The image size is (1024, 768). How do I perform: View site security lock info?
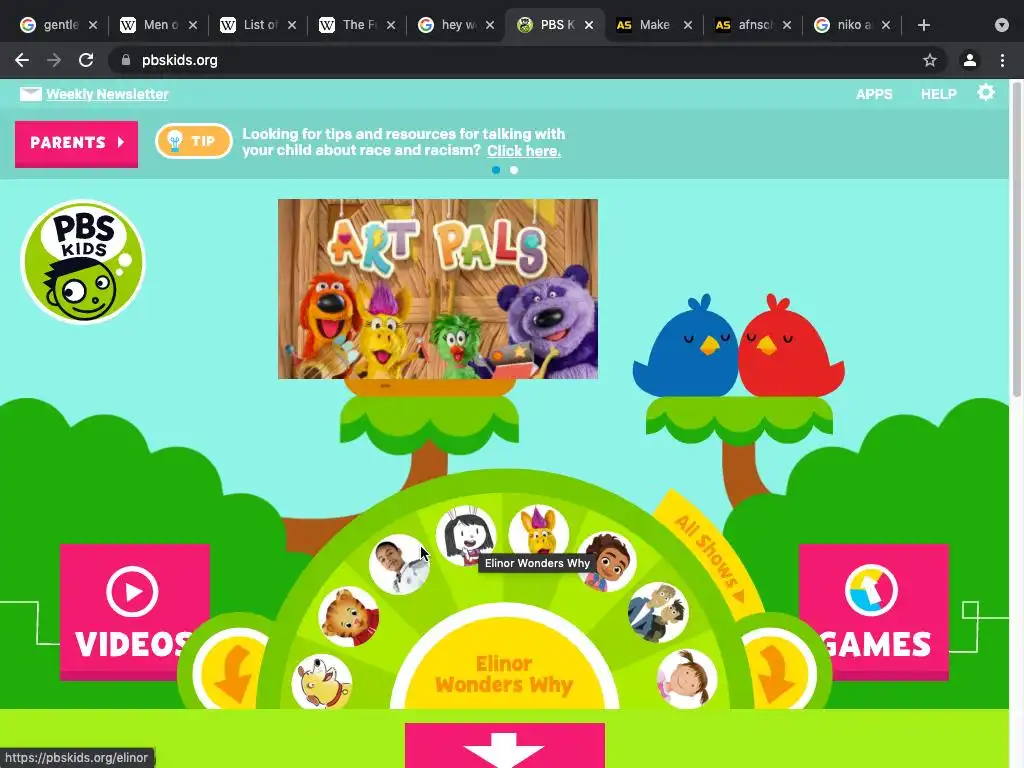point(126,60)
